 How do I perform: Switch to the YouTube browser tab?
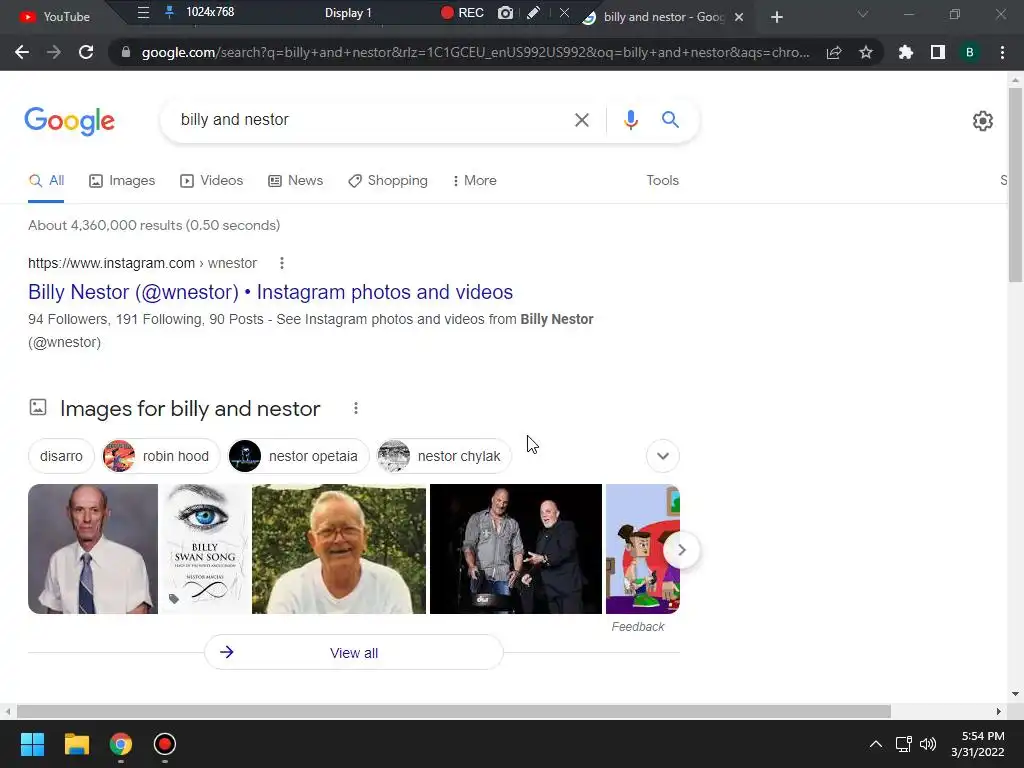(54, 16)
